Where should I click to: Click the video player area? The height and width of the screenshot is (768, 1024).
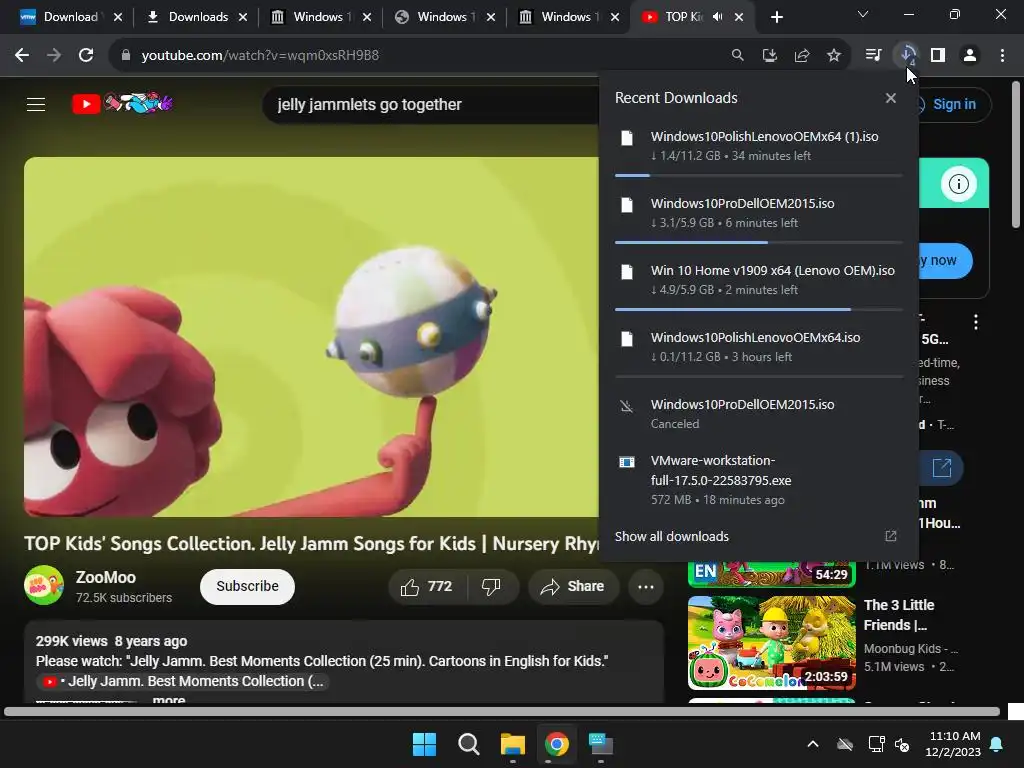[312, 337]
